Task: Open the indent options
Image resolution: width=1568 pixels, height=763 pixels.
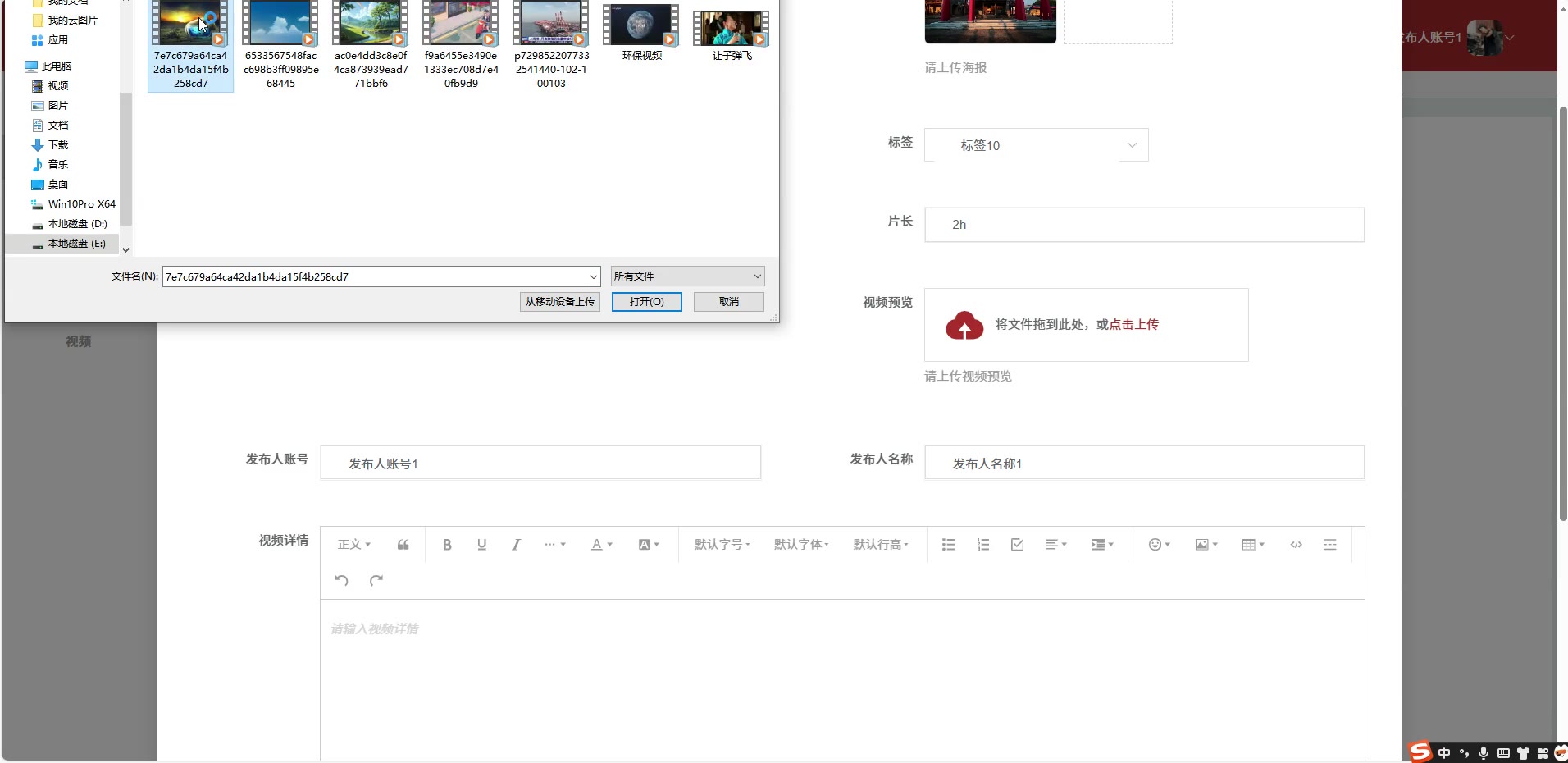Action: click(1103, 545)
